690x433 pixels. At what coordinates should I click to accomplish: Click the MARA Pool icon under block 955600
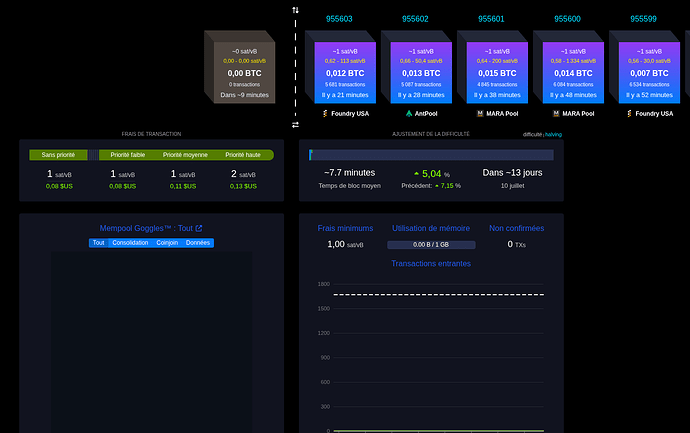(556, 114)
